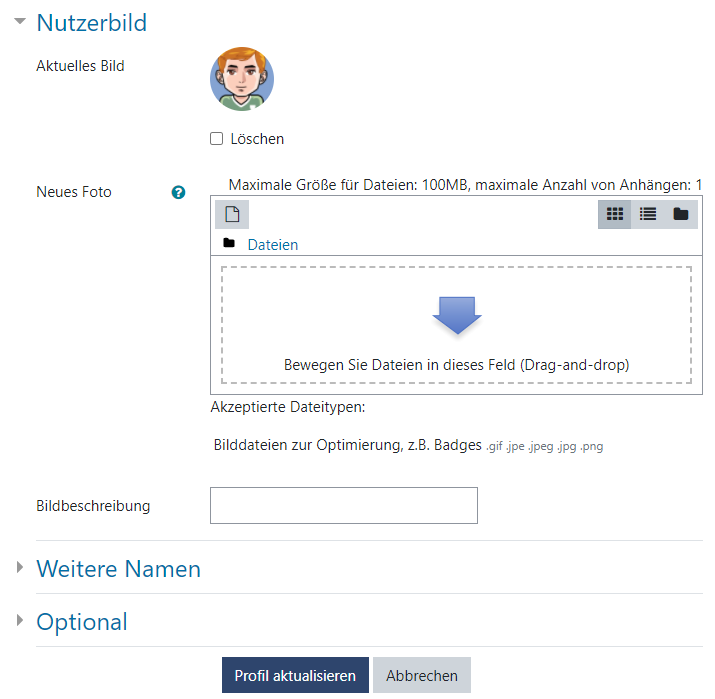
Task: Switch file view to grid icons
Action: click(615, 214)
